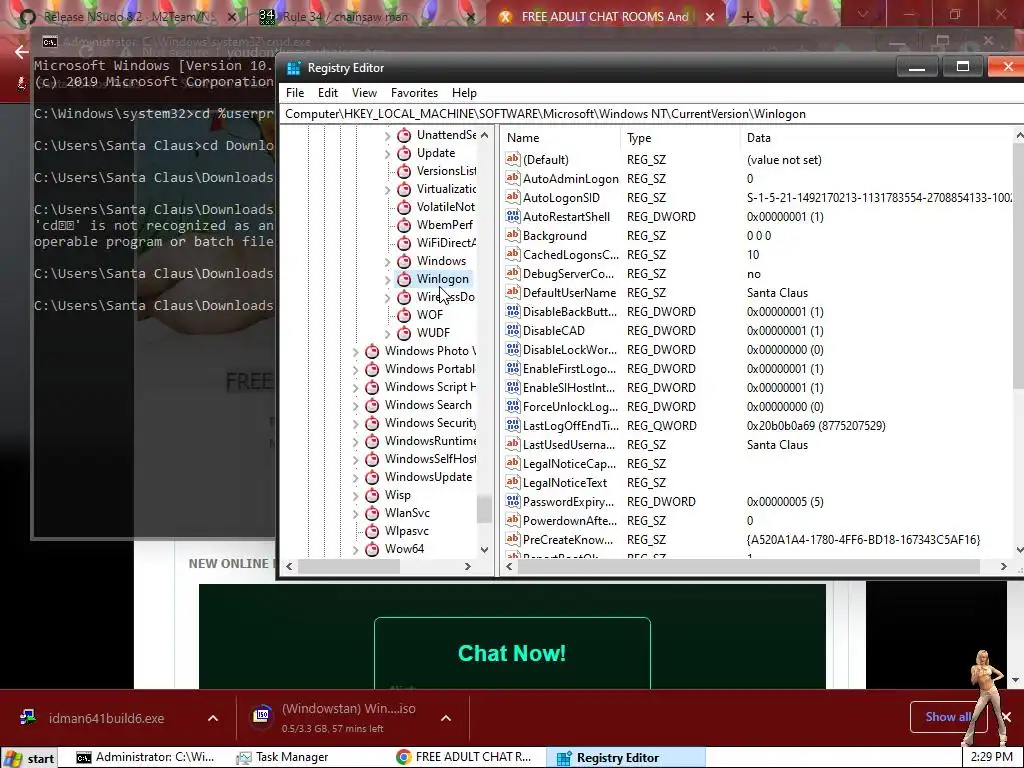Viewport: 1024px width, 768px height.
Task: Select the DisableLockWorkstation value row
Action: 758,349
